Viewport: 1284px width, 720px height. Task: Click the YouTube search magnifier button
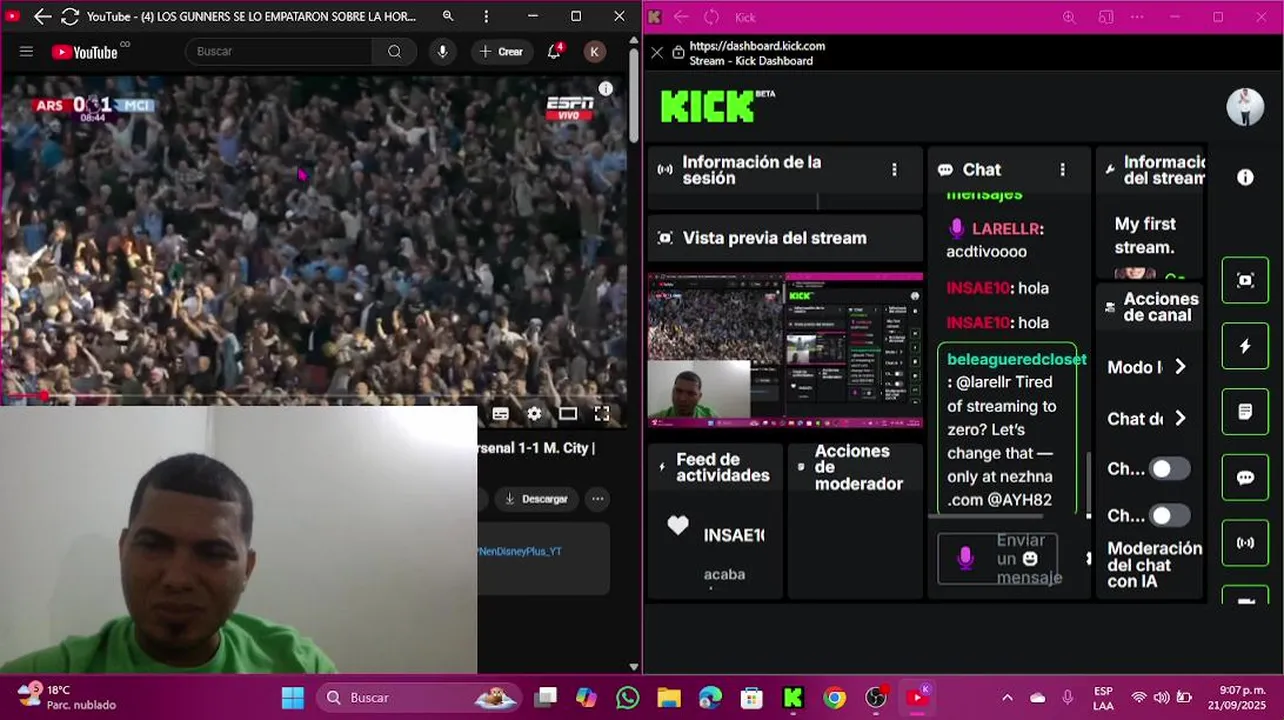(x=394, y=52)
